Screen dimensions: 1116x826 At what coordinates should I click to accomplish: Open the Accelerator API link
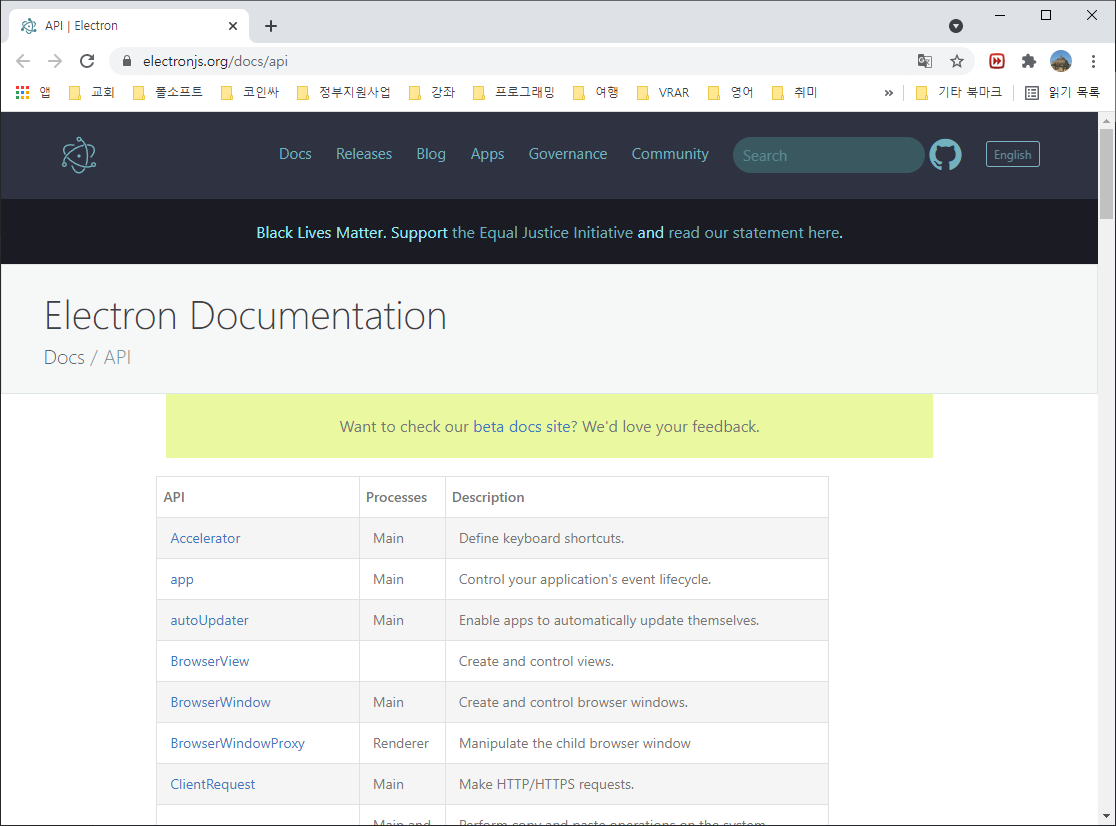tap(205, 539)
